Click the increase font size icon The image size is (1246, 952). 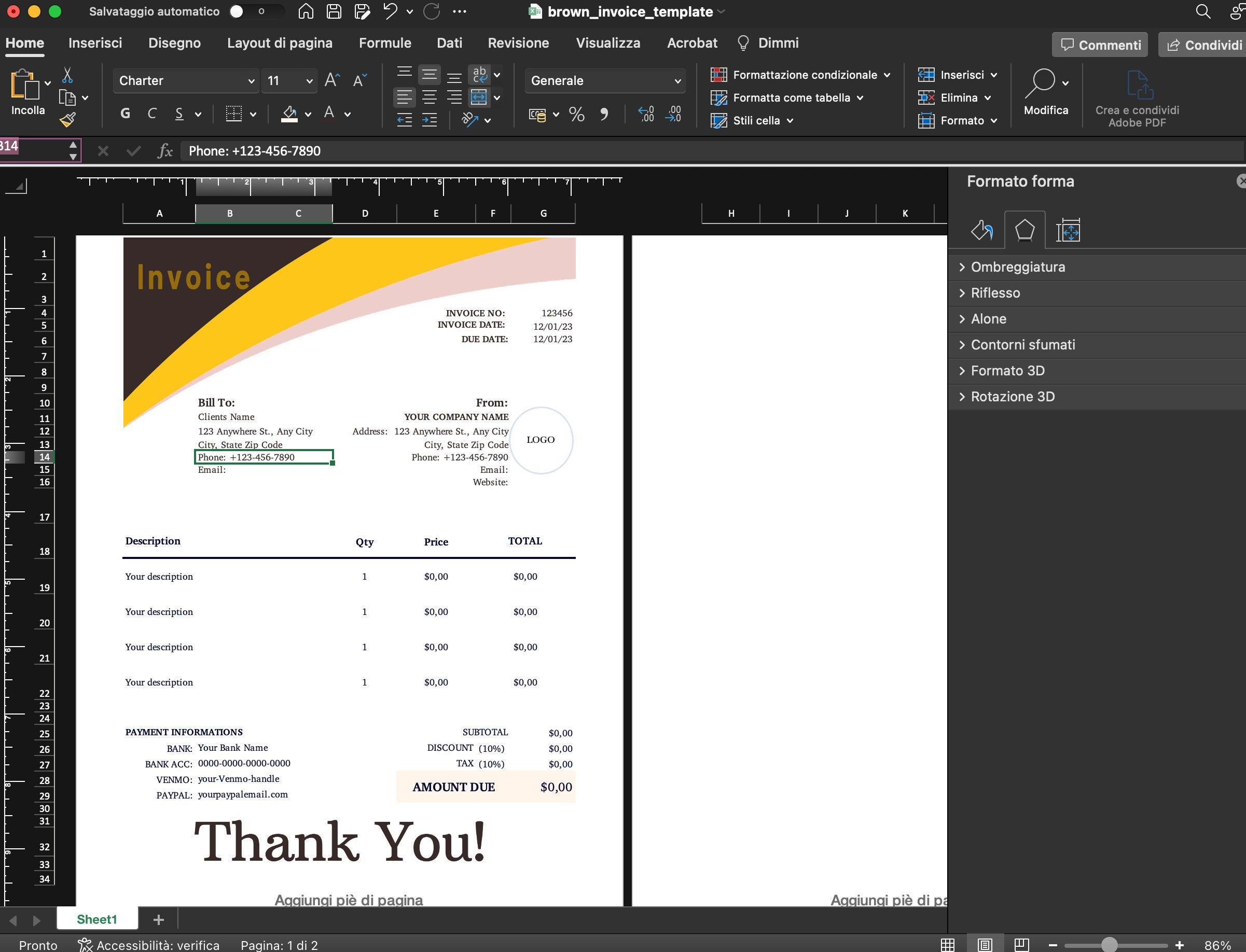click(x=332, y=80)
